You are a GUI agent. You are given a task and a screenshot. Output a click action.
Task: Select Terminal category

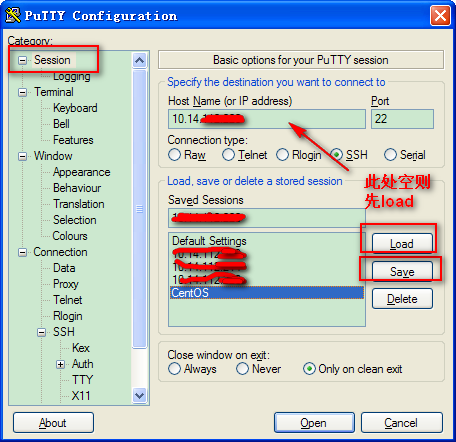point(54,92)
